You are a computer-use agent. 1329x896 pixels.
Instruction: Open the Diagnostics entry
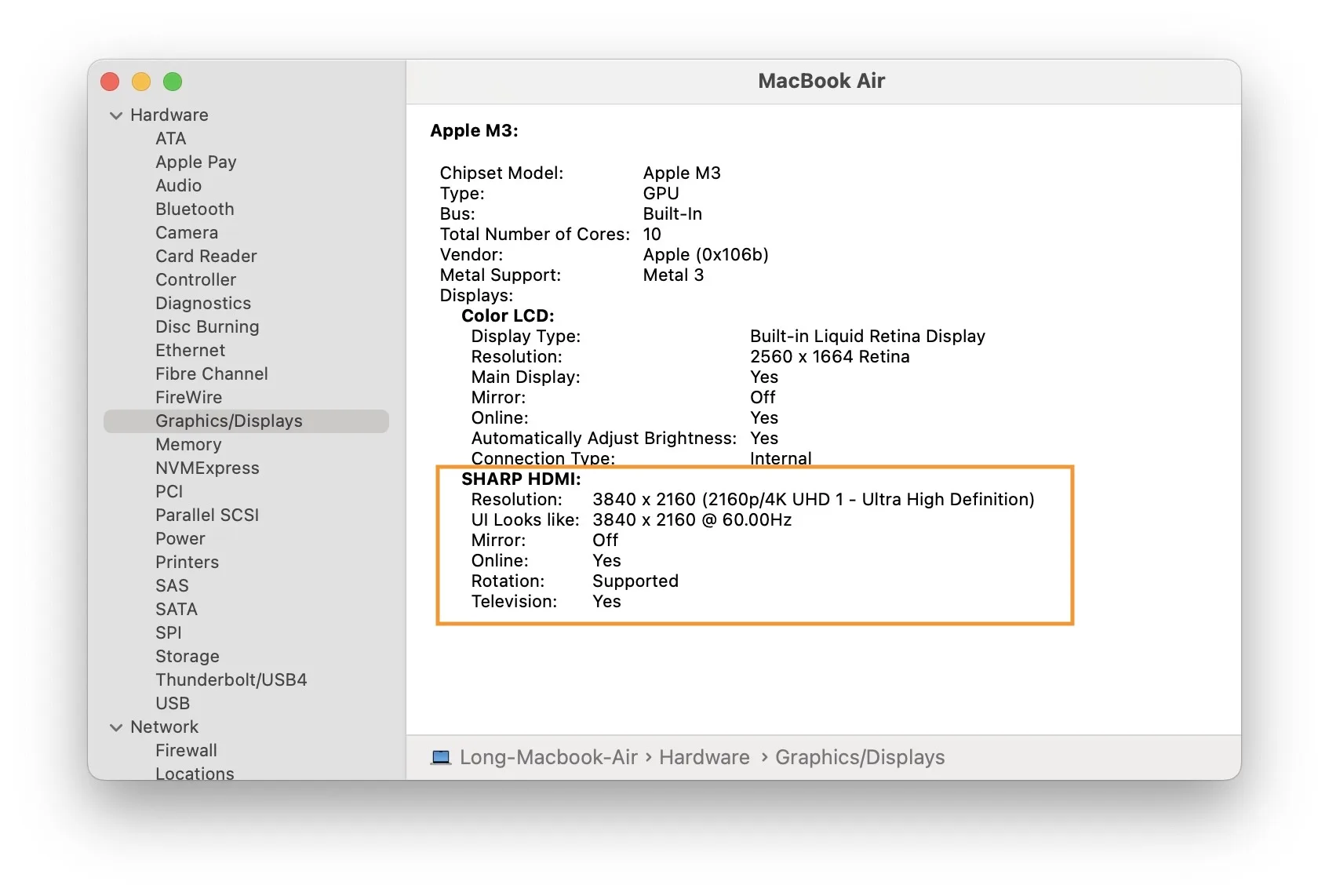point(203,304)
